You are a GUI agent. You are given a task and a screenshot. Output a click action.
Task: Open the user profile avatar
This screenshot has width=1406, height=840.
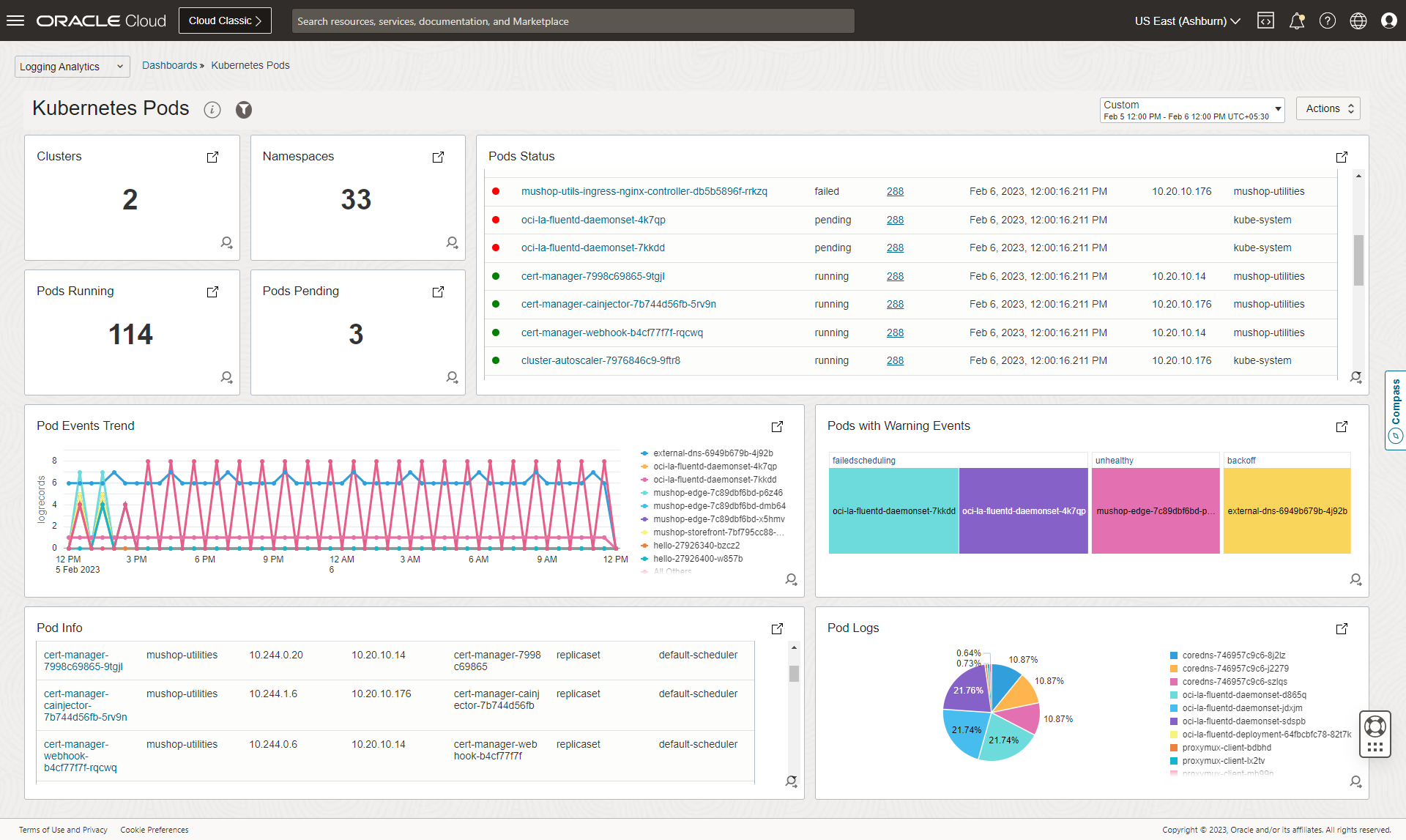coord(1389,21)
